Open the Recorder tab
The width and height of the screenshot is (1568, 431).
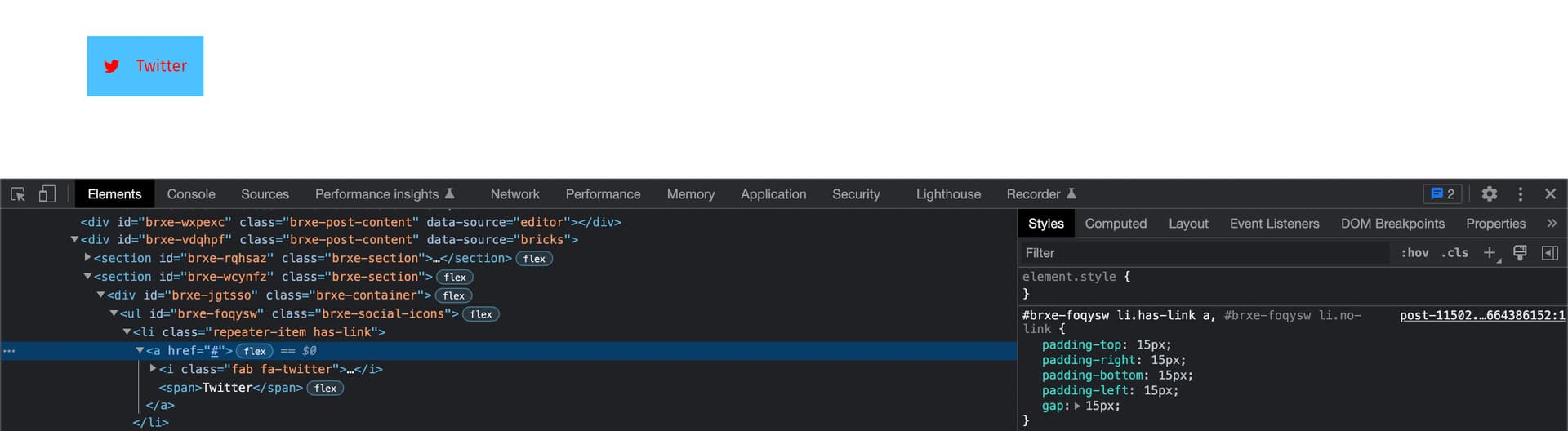click(x=1041, y=194)
